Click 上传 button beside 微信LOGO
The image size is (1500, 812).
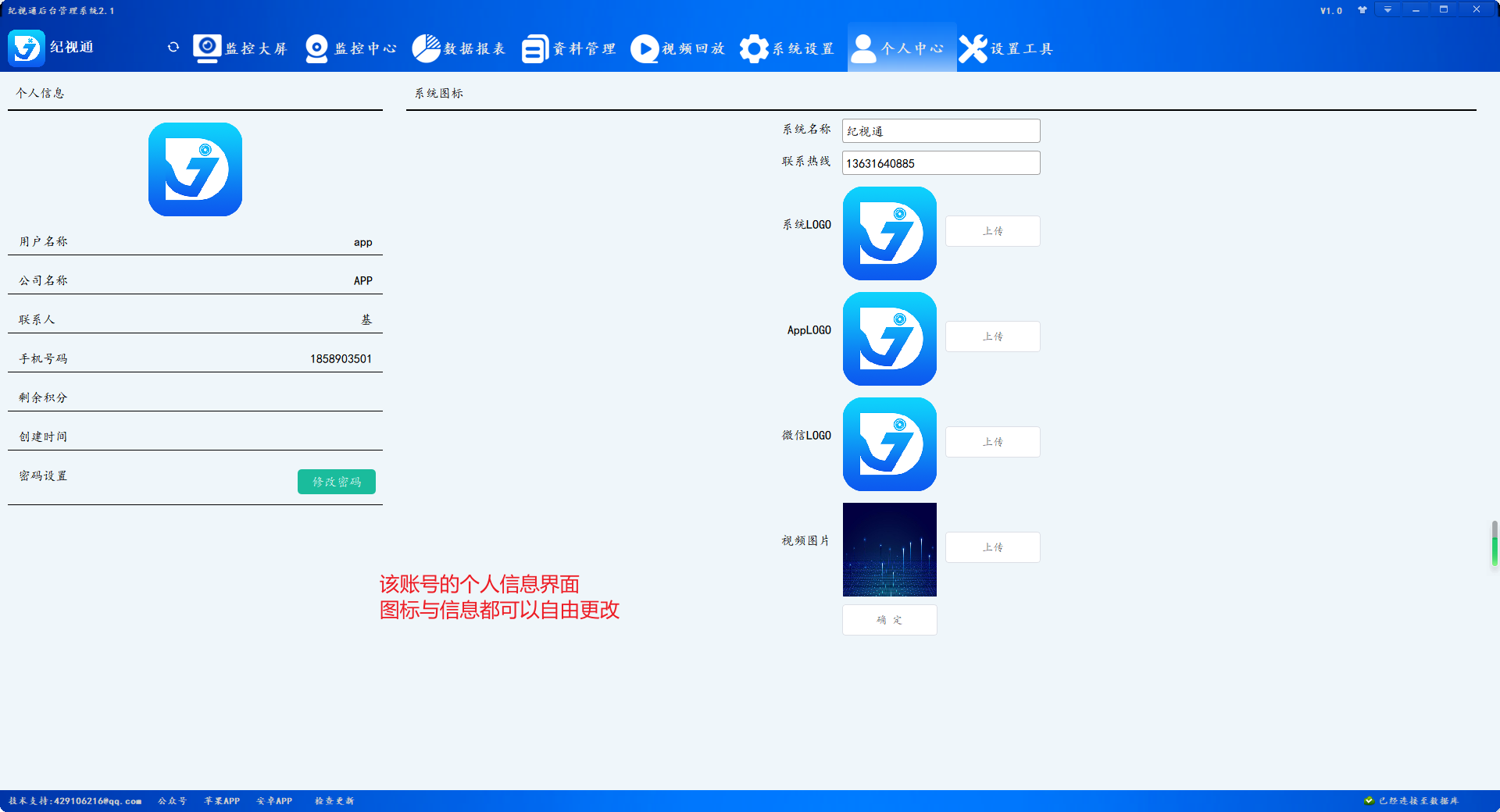pos(992,442)
